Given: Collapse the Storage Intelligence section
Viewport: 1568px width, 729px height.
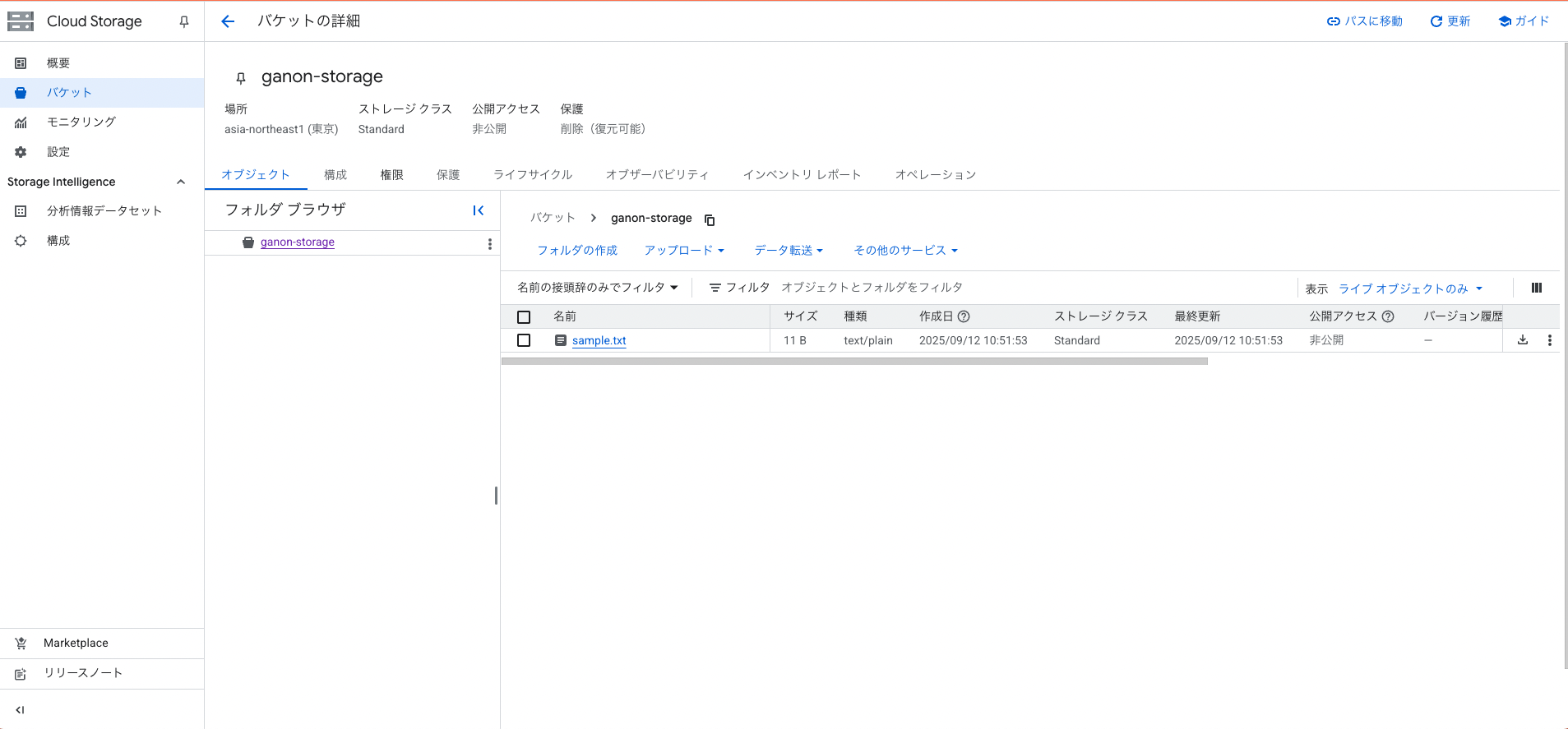Looking at the screenshot, I should (181, 182).
